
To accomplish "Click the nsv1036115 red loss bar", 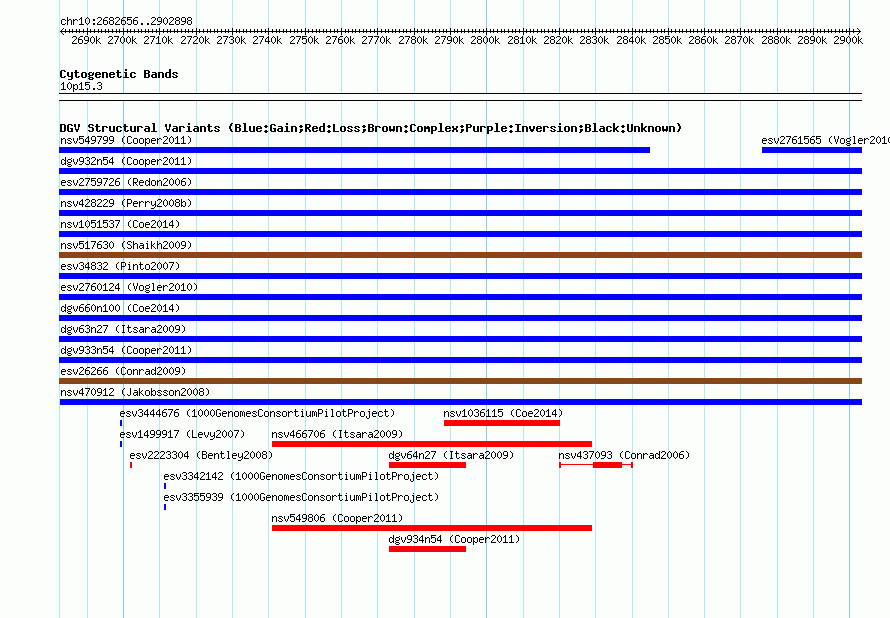I will click(502, 423).
